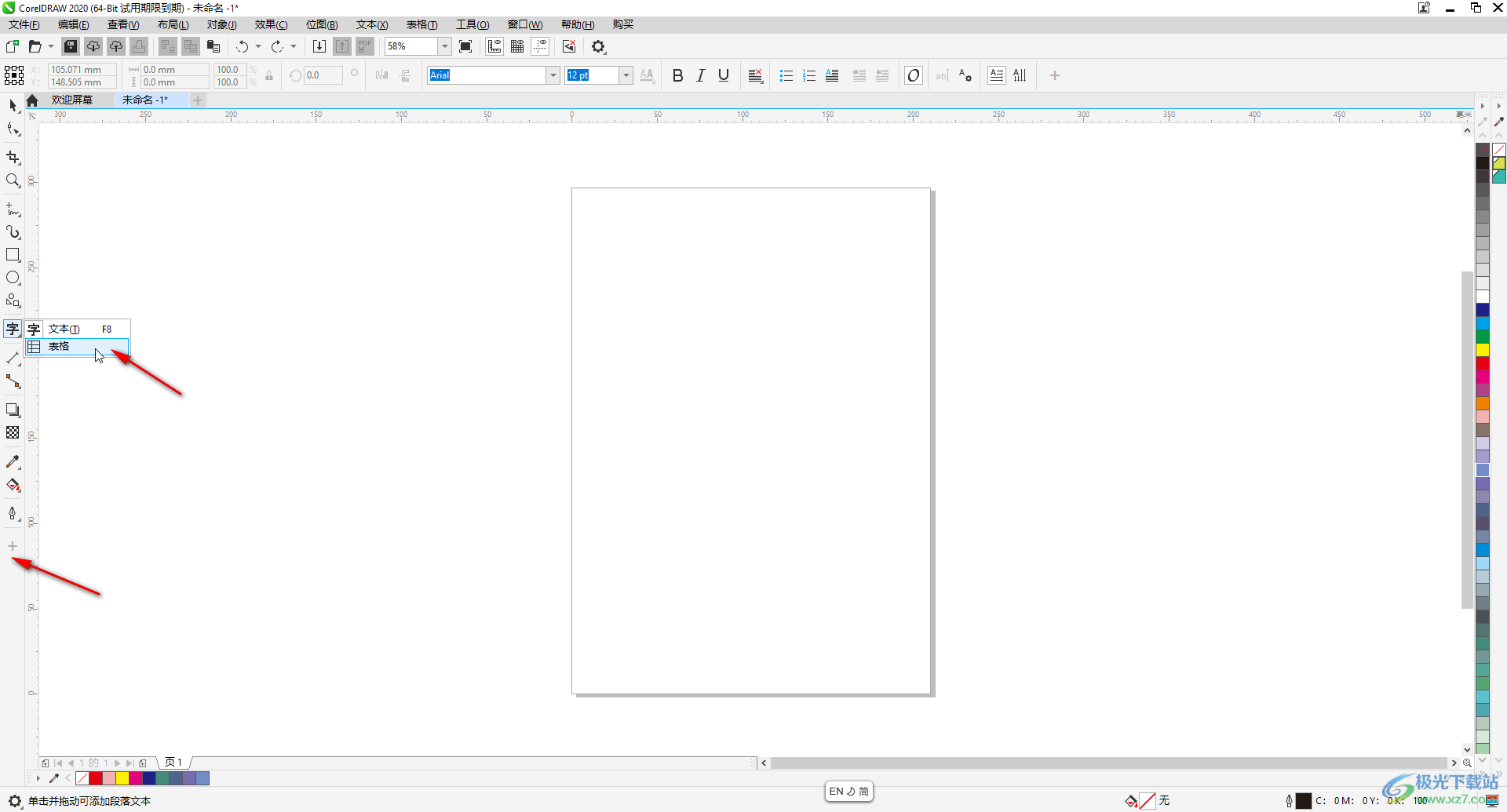Image resolution: width=1507 pixels, height=812 pixels.
Task: Expand the Undo history dropdown arrow
Action: point(258,46)
